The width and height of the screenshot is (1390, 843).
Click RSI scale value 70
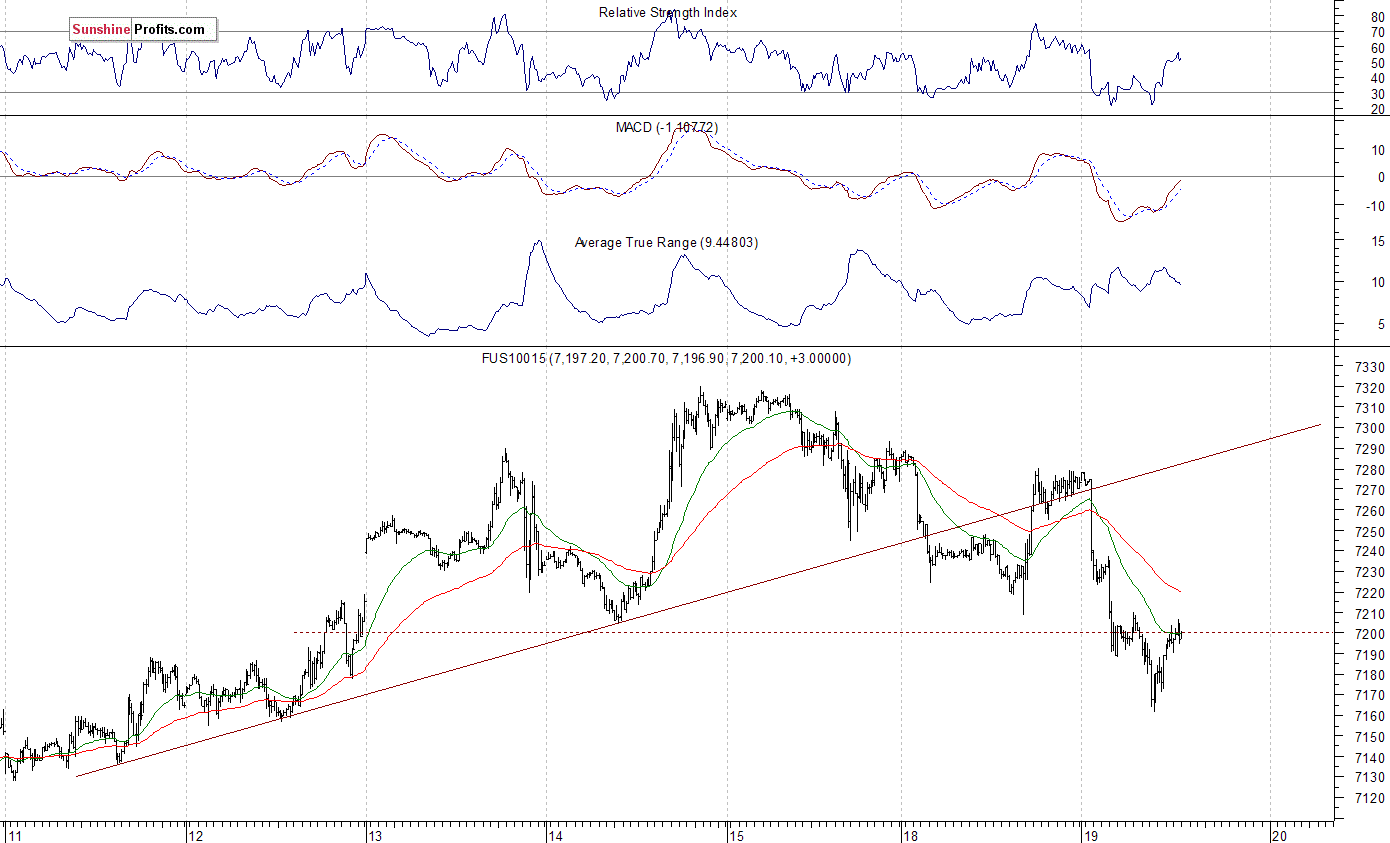coord(1378,33)
